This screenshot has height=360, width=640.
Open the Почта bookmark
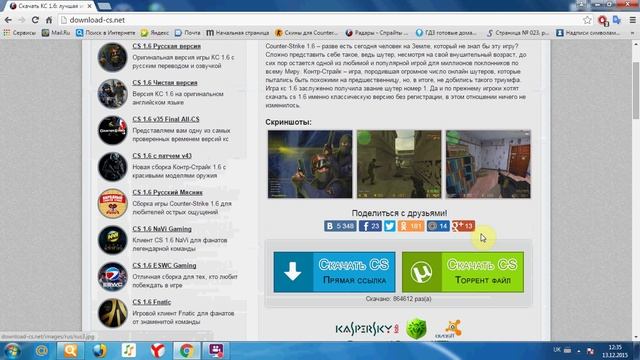click(187, 33)
